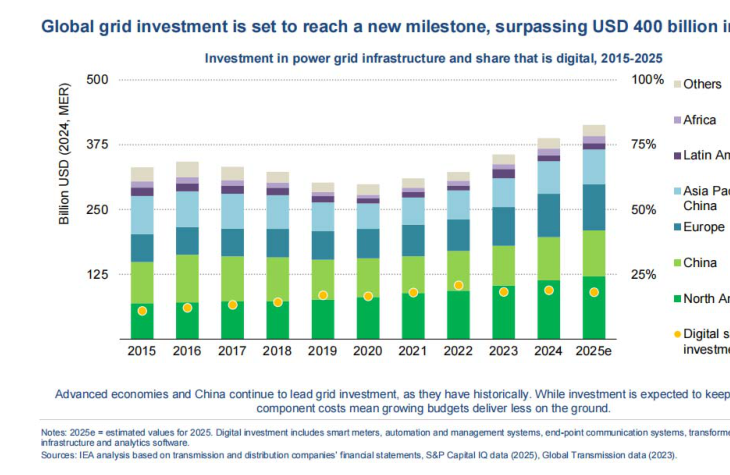Click the yellow digital share dot for 2015
Viewport: 730px width, 475px height.
coord(142,311)
